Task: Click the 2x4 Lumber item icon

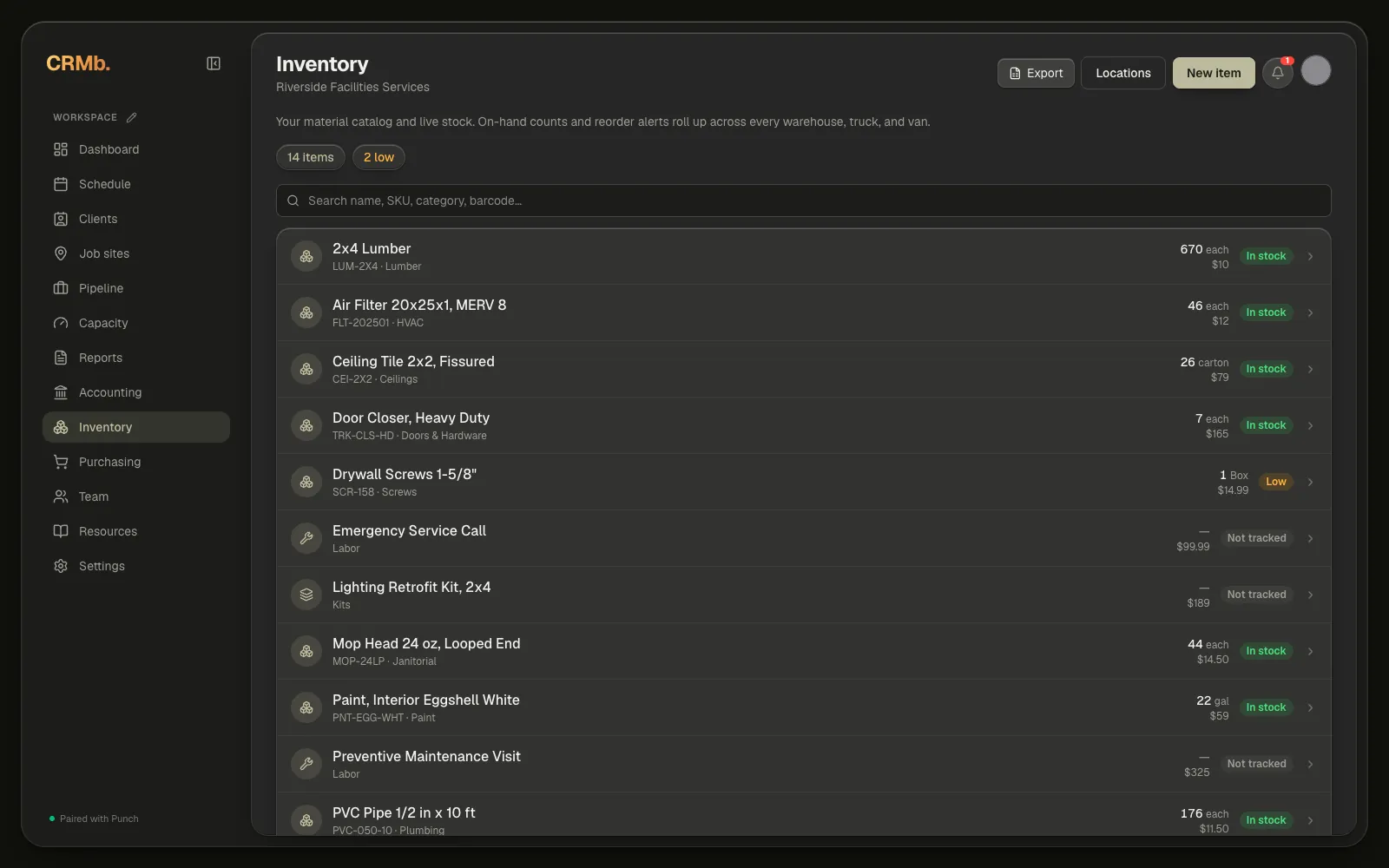Action: (x=306, y=256)
